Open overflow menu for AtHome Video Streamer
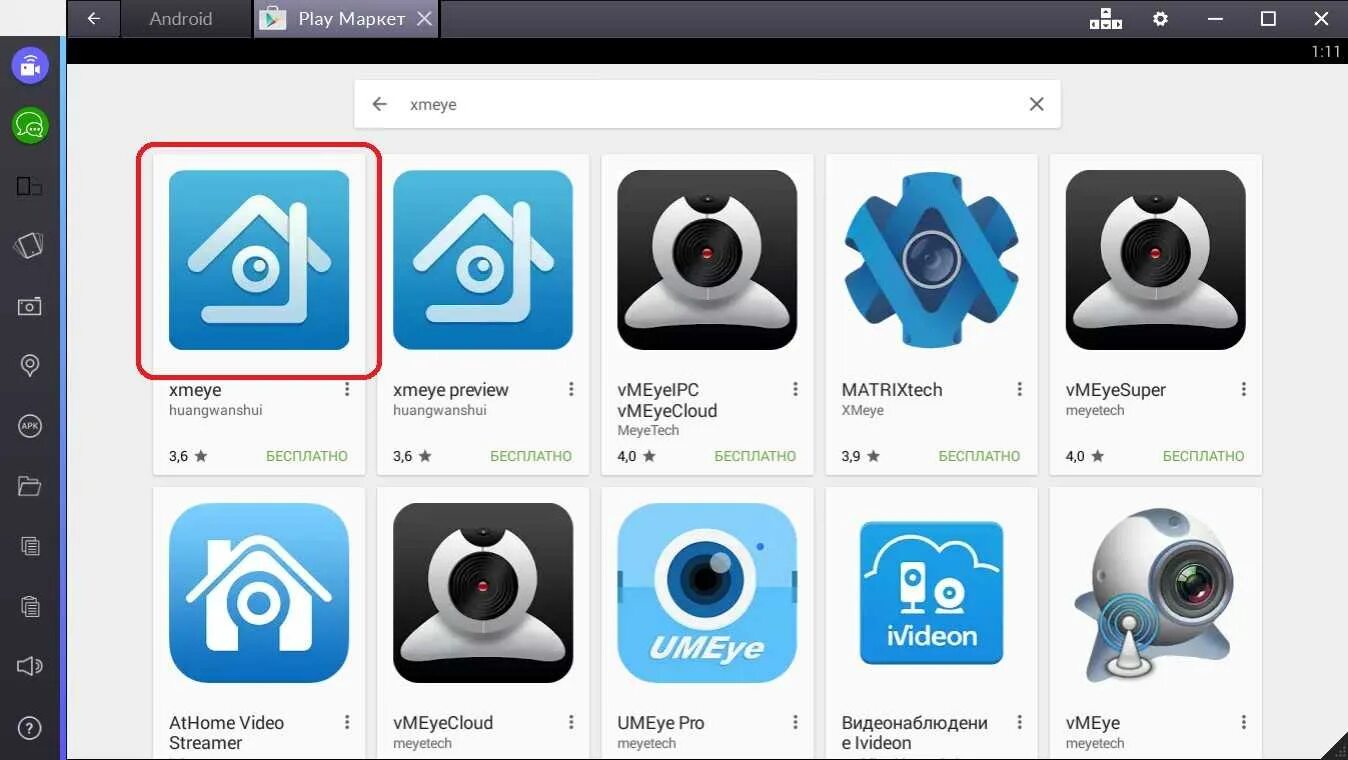Viewport: 1348px width, 760px height. coord(347,722)
